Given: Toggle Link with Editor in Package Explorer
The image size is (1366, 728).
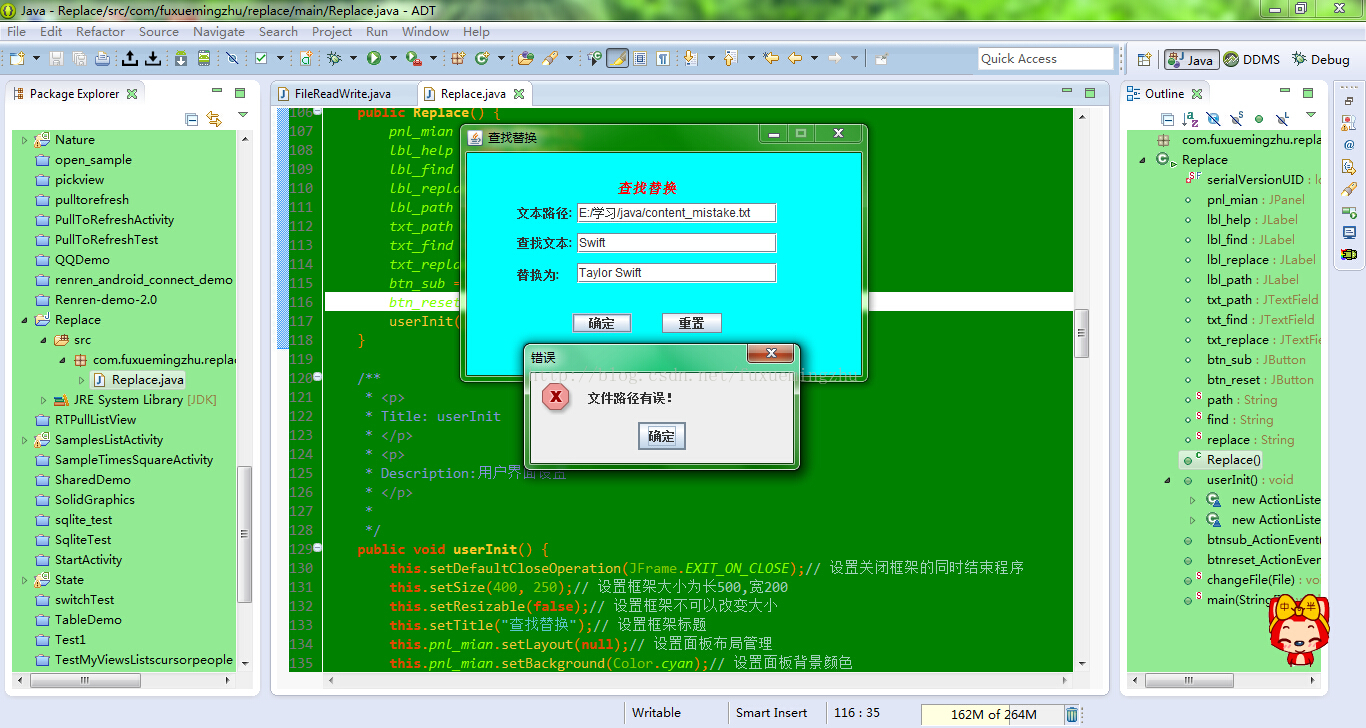Looking at the screenshot, I should pos(214,119).
